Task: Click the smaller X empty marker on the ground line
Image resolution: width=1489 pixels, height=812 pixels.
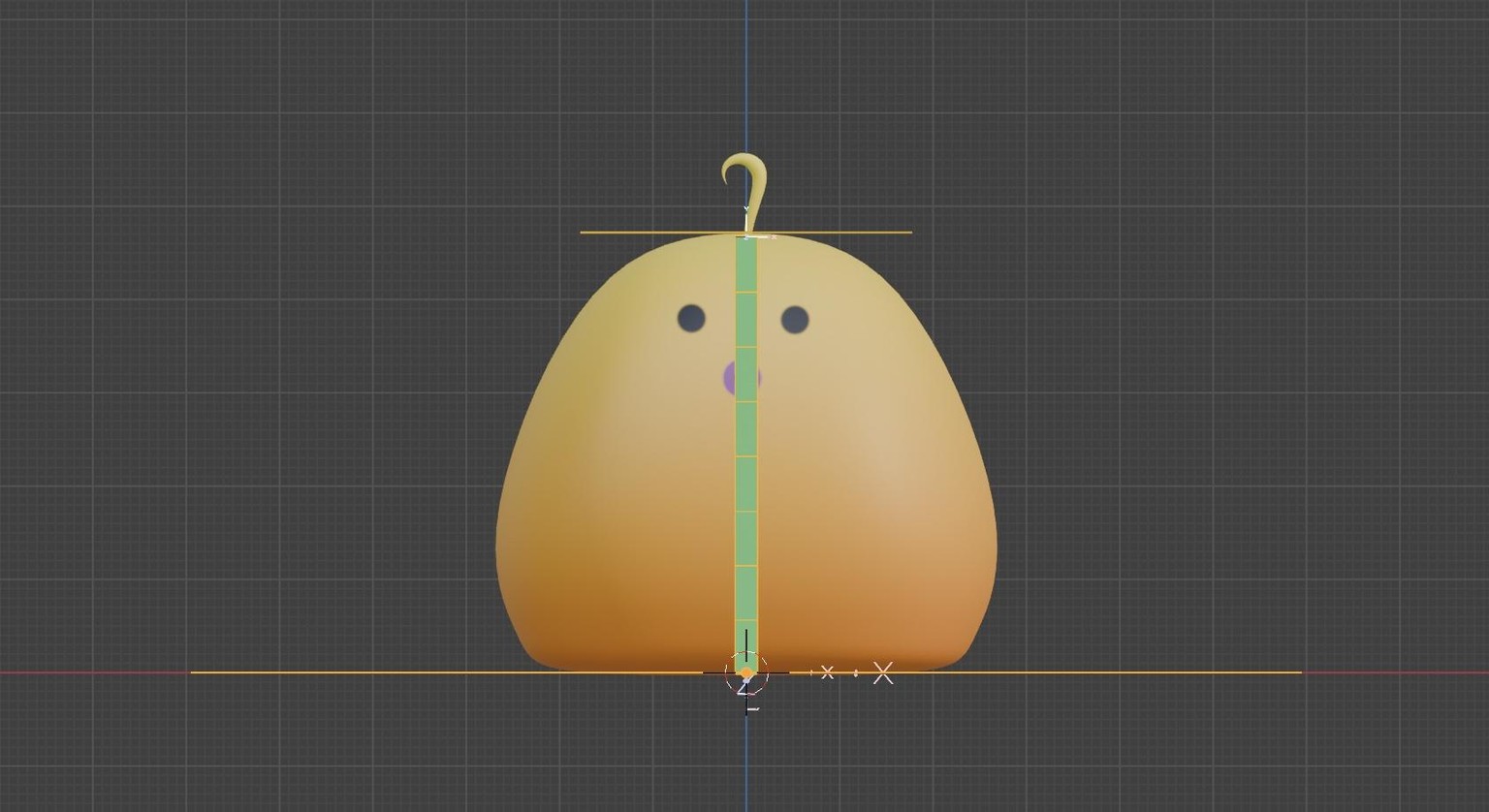Action: click(x=827, y=671)
